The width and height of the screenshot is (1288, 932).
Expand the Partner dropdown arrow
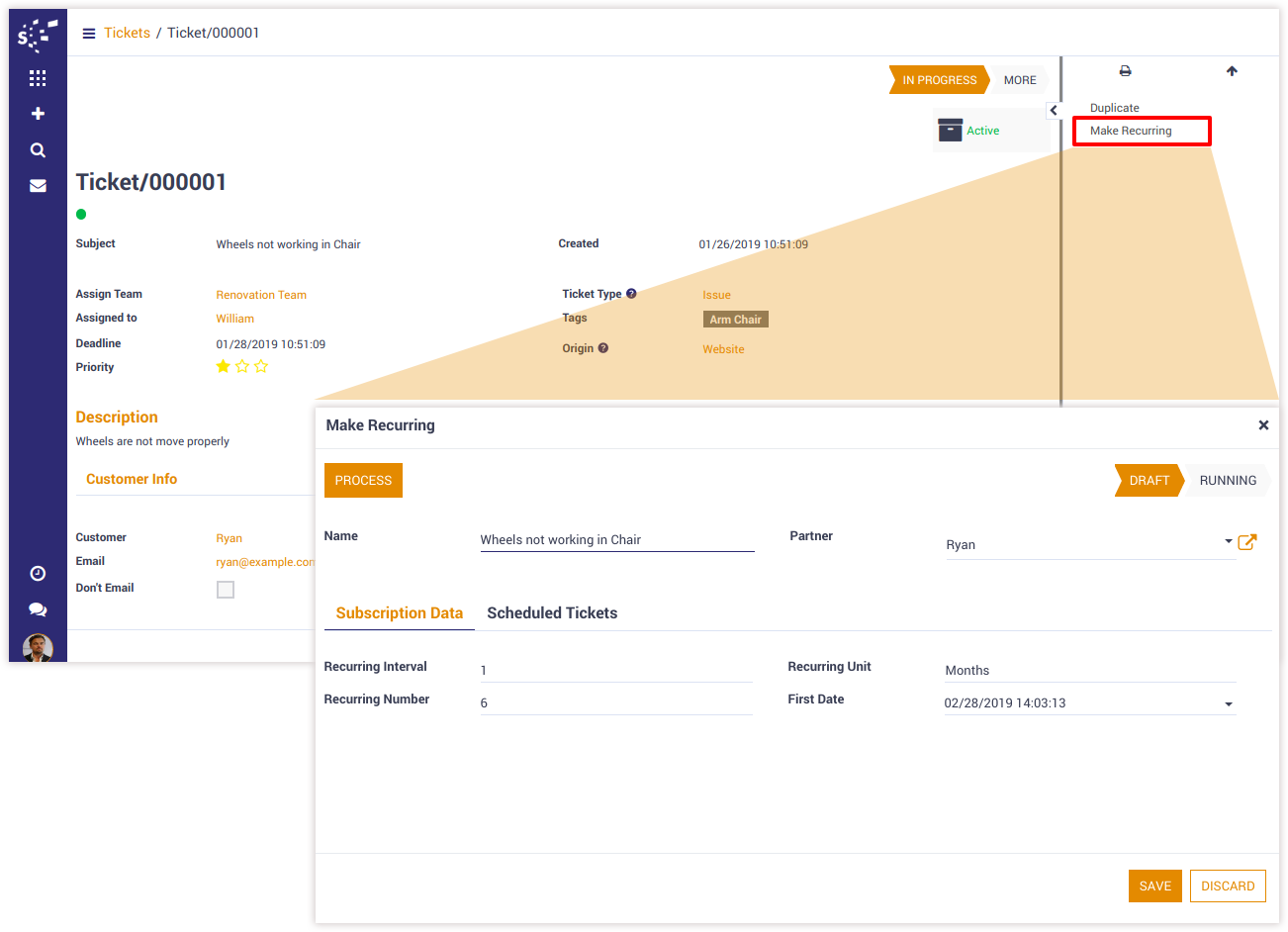(x=1228, y=542)
